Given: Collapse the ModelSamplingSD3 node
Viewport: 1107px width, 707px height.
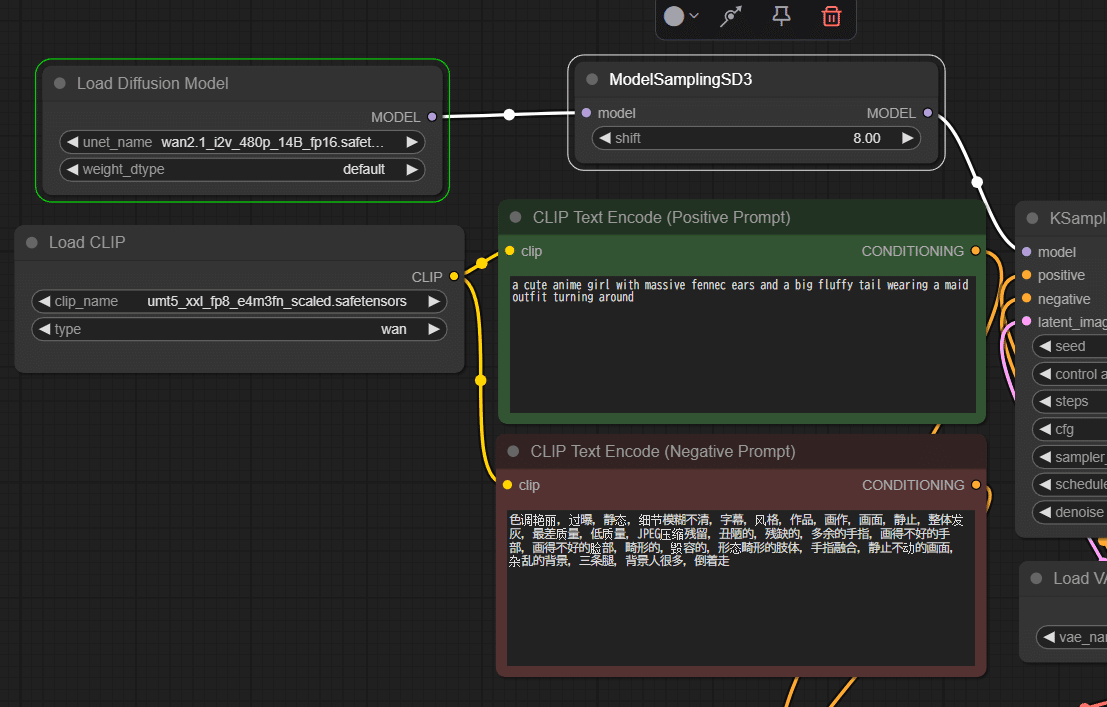Looking at the screenshot, I should (x=592, y=79).
